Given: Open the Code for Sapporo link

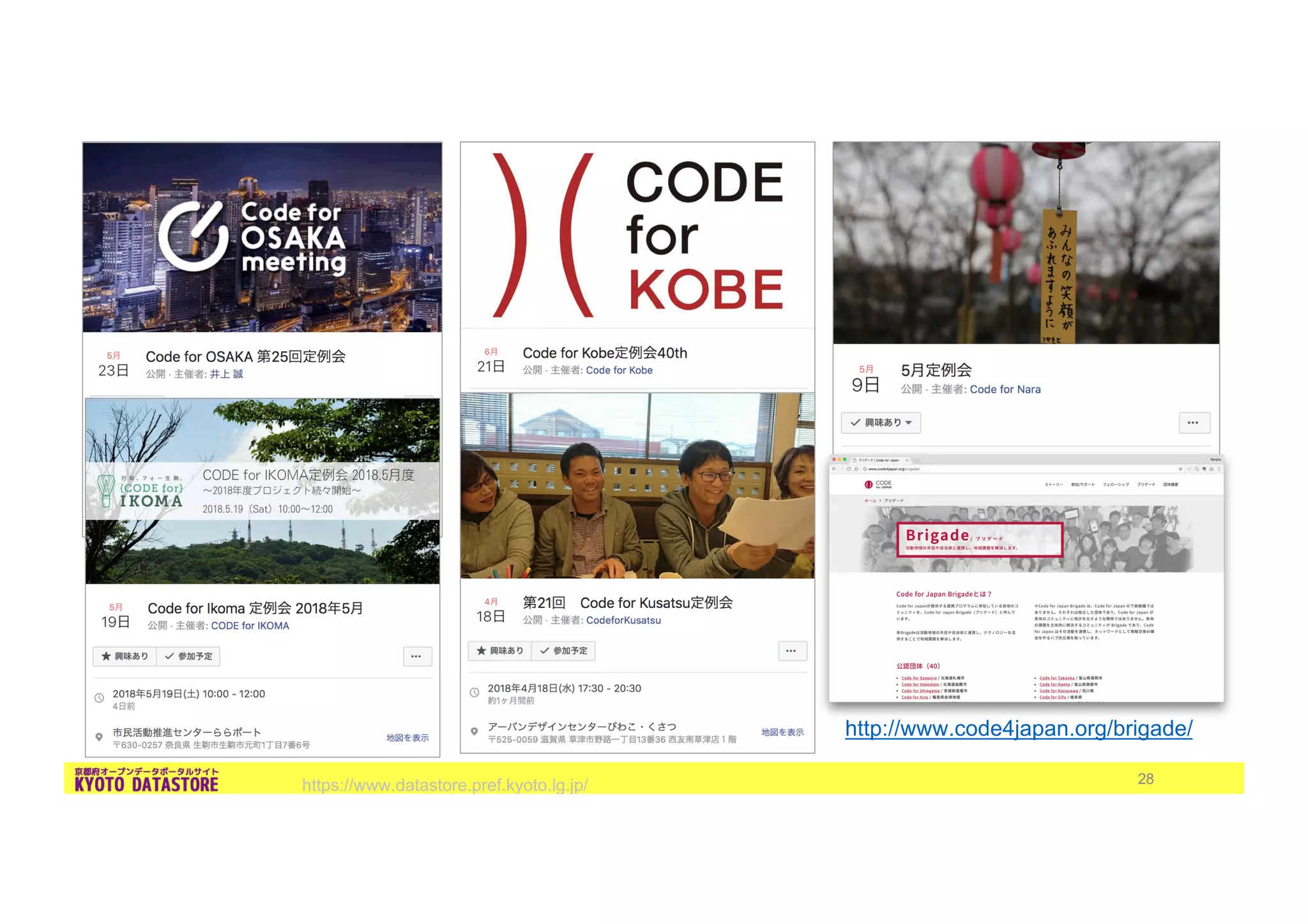Looking at the screenshot, I should pyautogui.click(x=919, y=678).
